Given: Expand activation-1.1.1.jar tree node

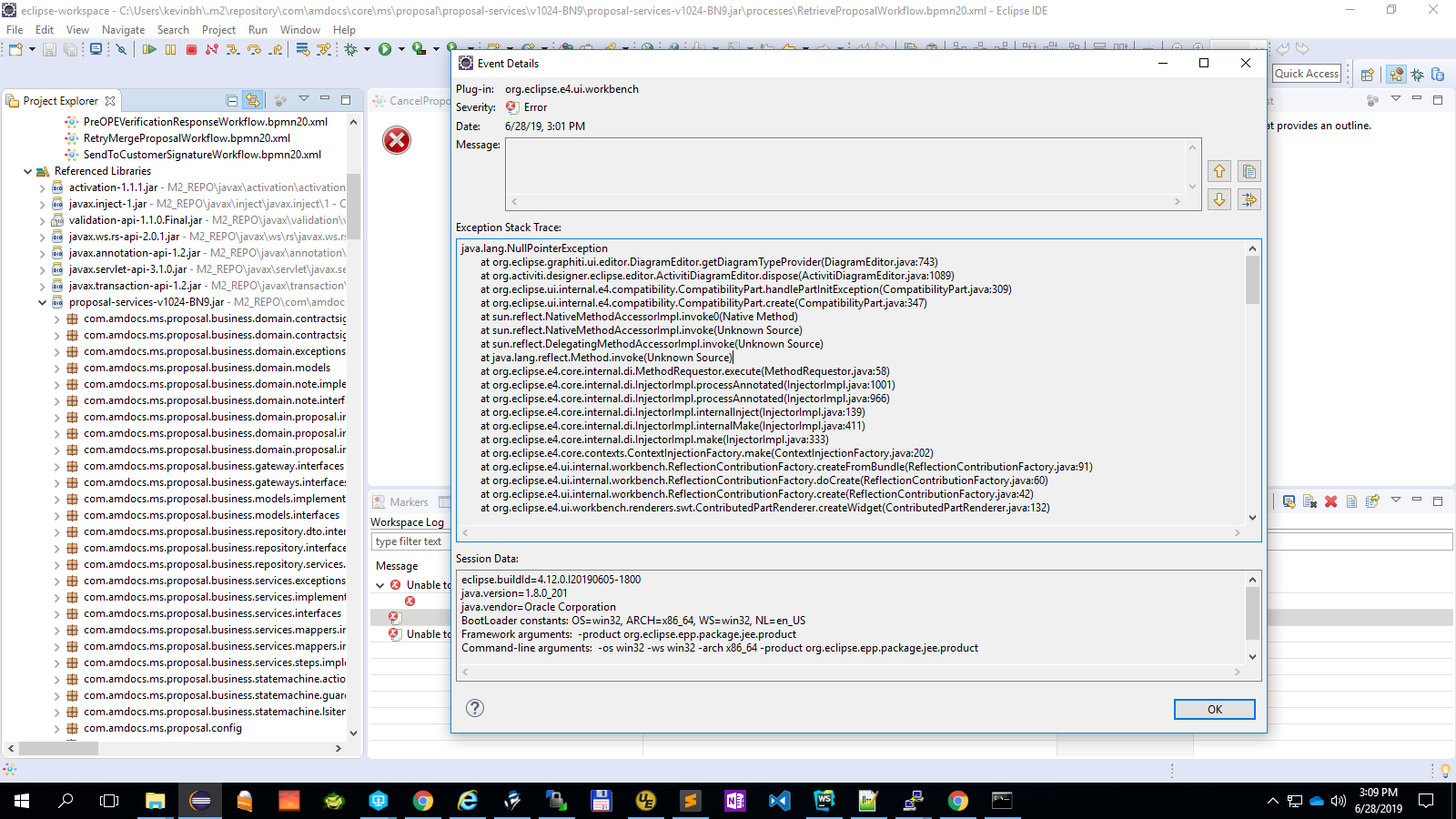Looking at the screenshot, I should click(42, 187).
